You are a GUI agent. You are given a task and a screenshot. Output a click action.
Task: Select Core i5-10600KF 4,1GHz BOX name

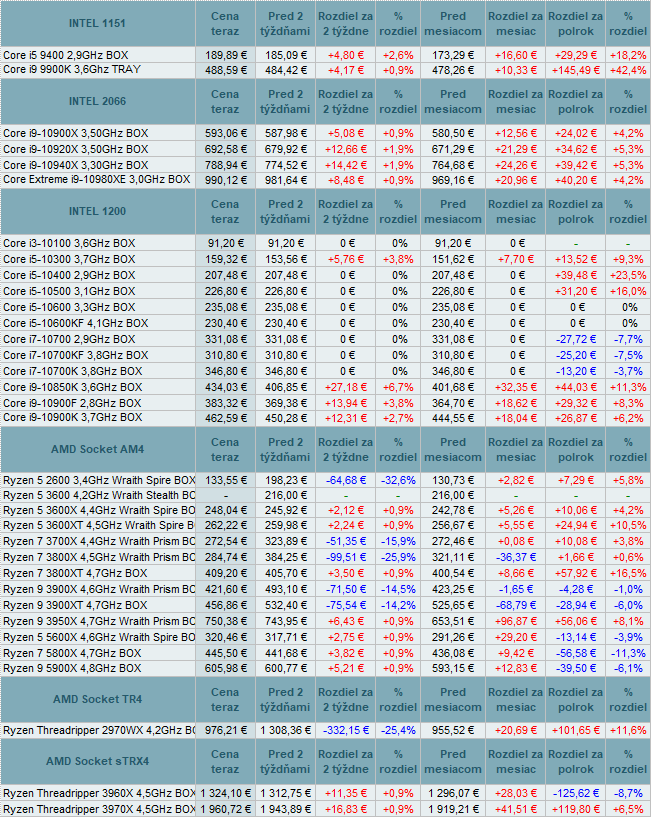[x=76, y=324]
